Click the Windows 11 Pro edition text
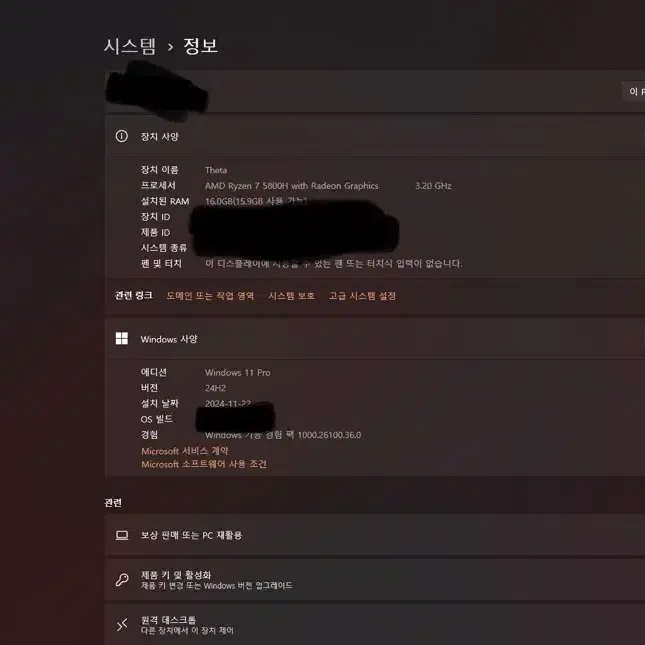The height and width of the screenshot is (645, 645). [237, 372]
